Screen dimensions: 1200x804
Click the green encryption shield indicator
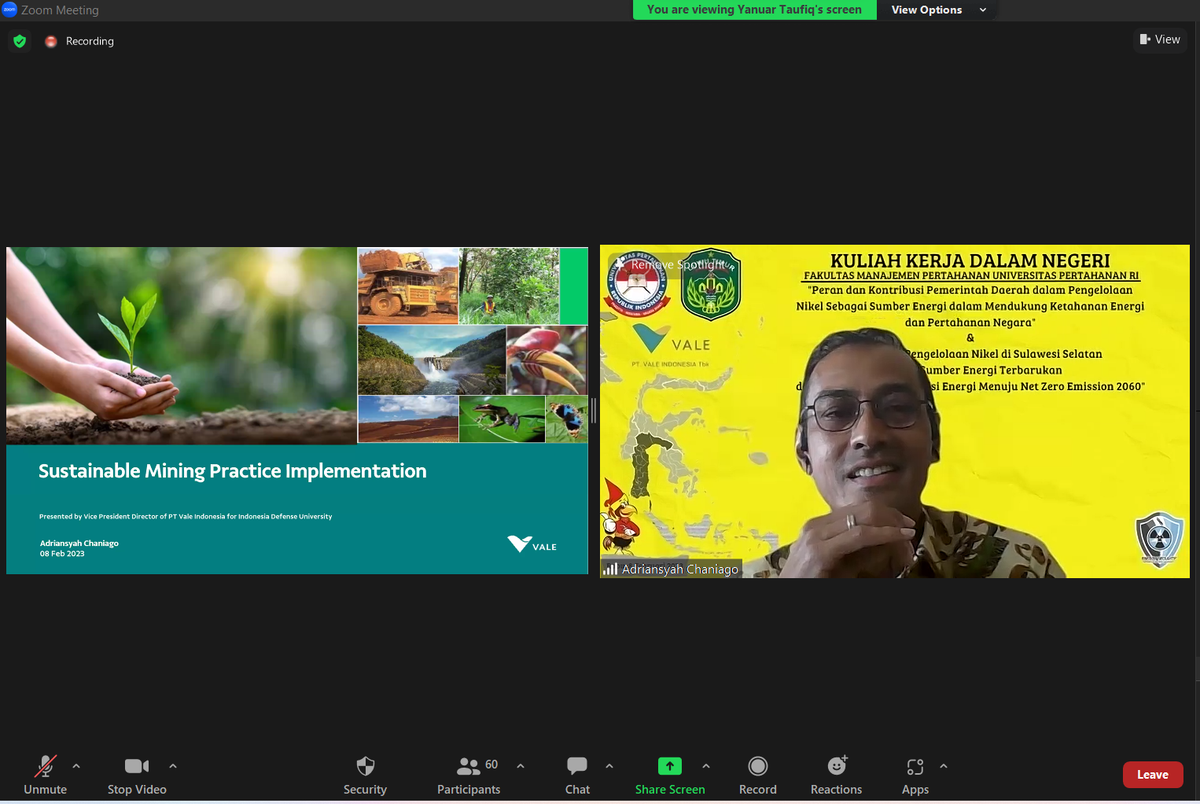tap(19, 41)
